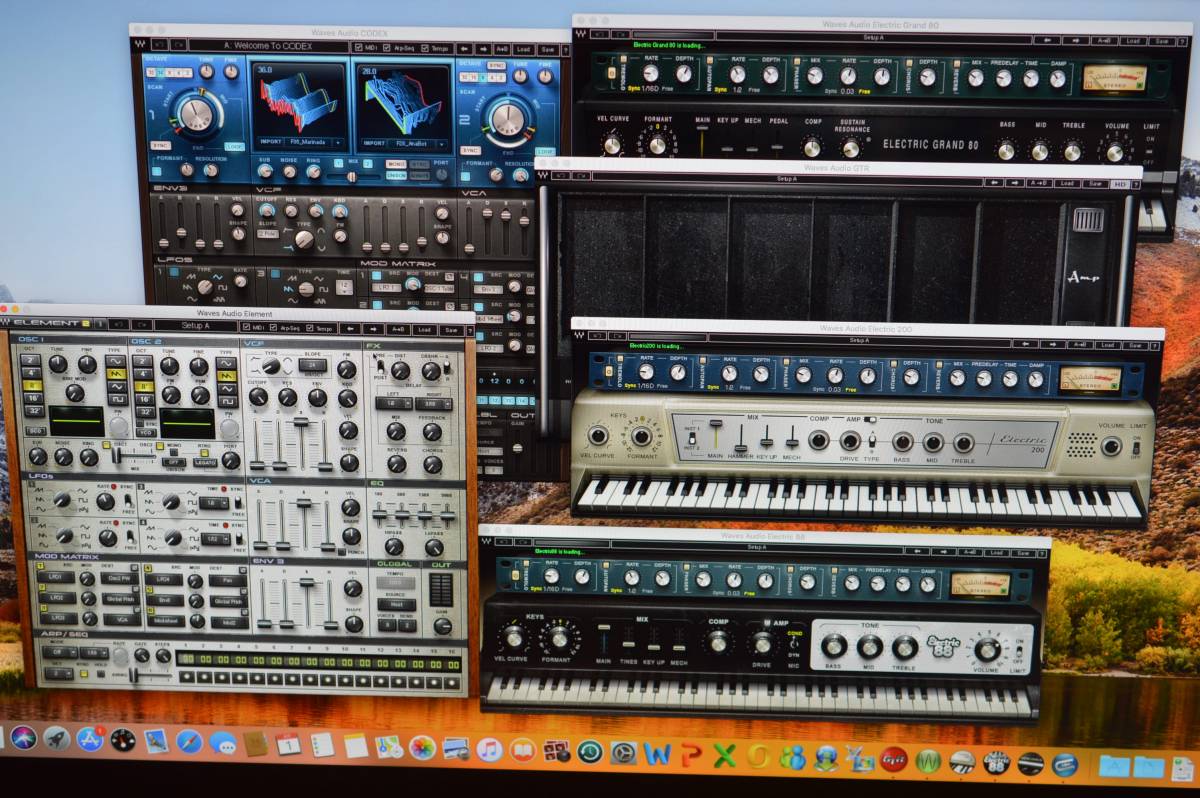This screenshot has width=1200, height=798.
Task: Open the LFO1 source dropdown in Element Mod Matrix
Action: [x=57, y=576]
